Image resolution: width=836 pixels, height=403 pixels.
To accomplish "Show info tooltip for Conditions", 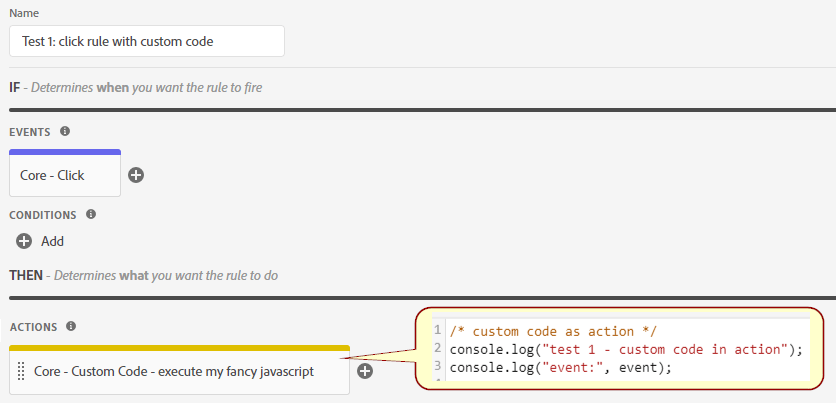I will point(91,214).
